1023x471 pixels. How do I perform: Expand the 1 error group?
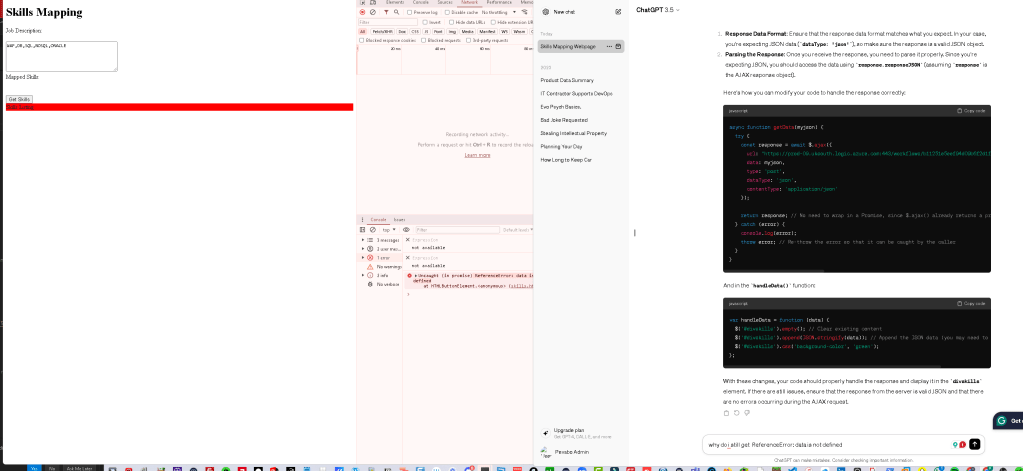point(363,258)
